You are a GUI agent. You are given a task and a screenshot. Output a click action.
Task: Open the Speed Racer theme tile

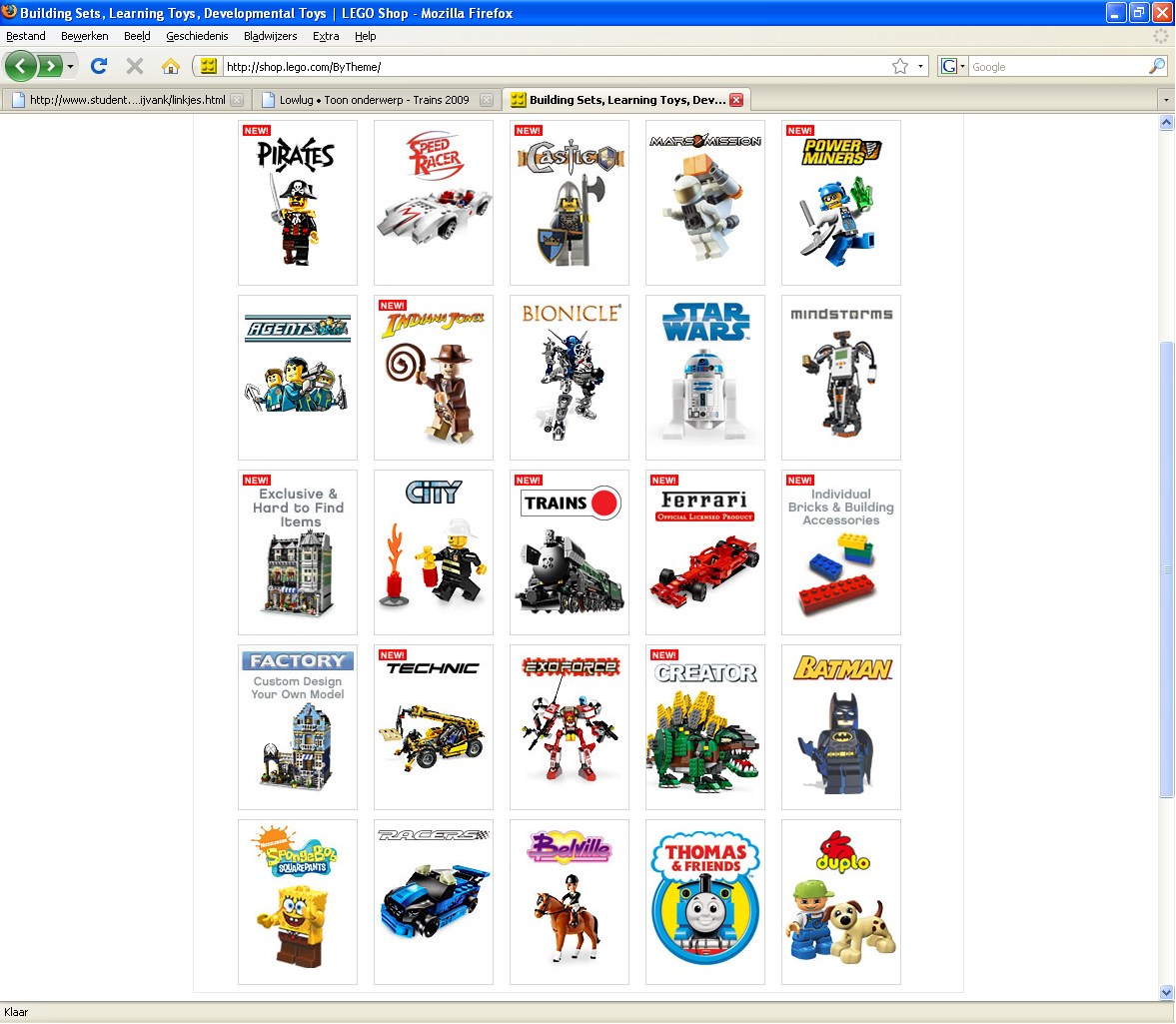click(x=434, y=203)
